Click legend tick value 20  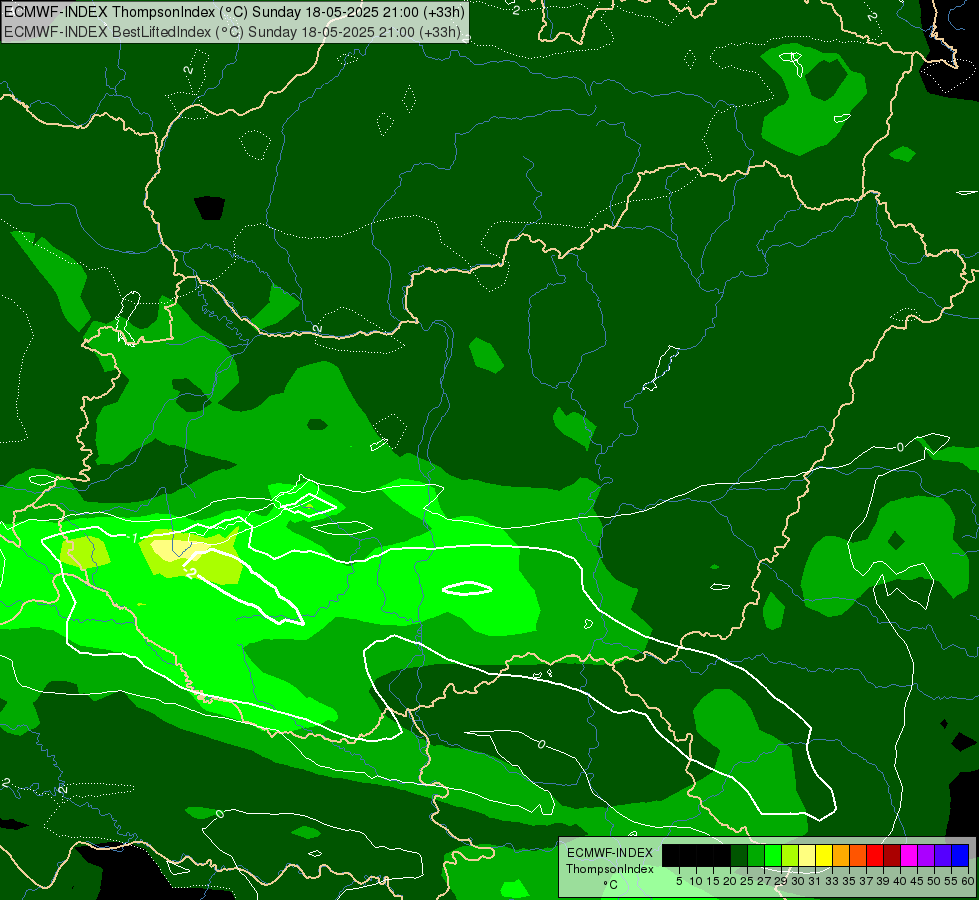pos(730,881)
